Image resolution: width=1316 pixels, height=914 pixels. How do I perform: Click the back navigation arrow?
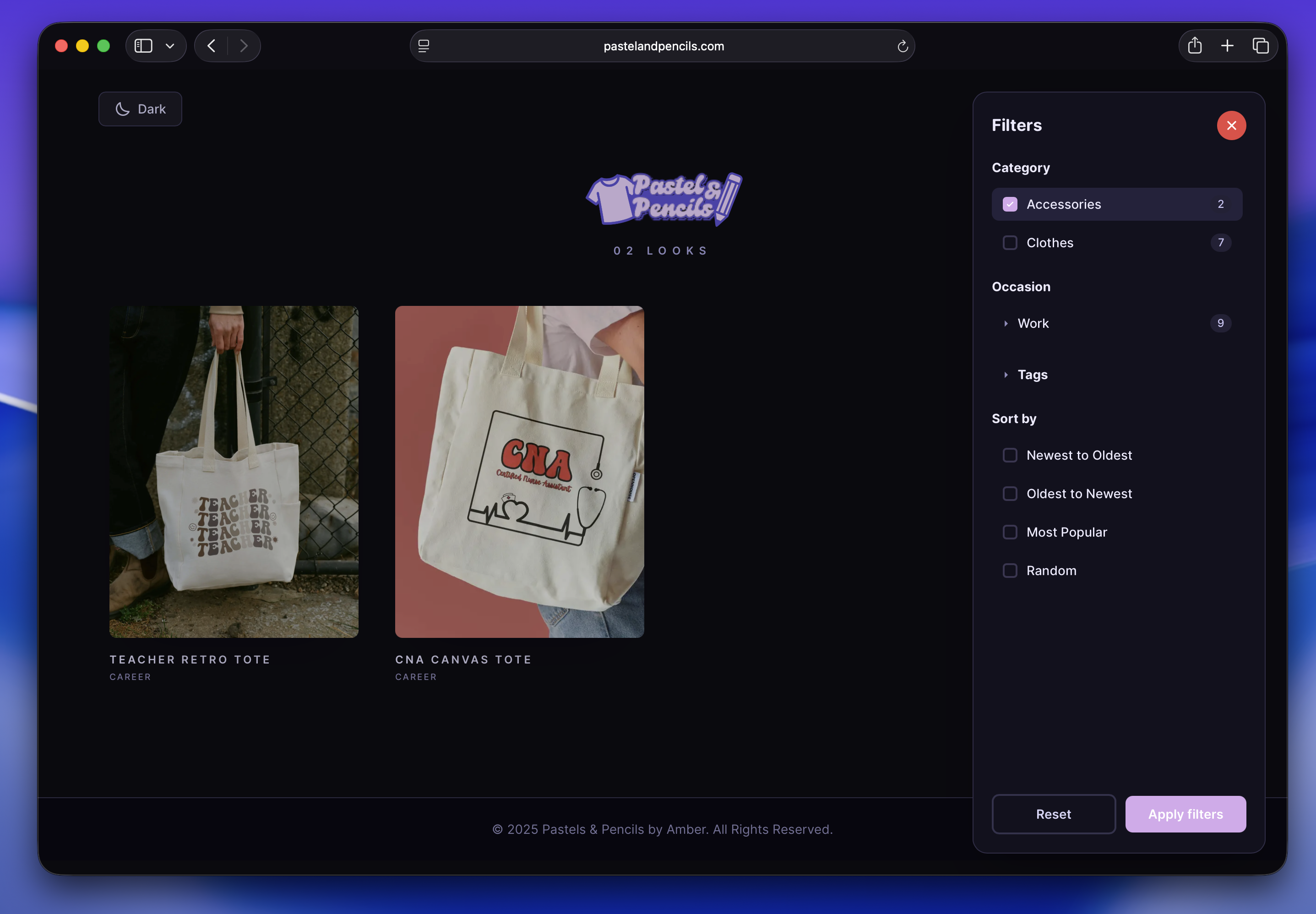pos(211,46)
